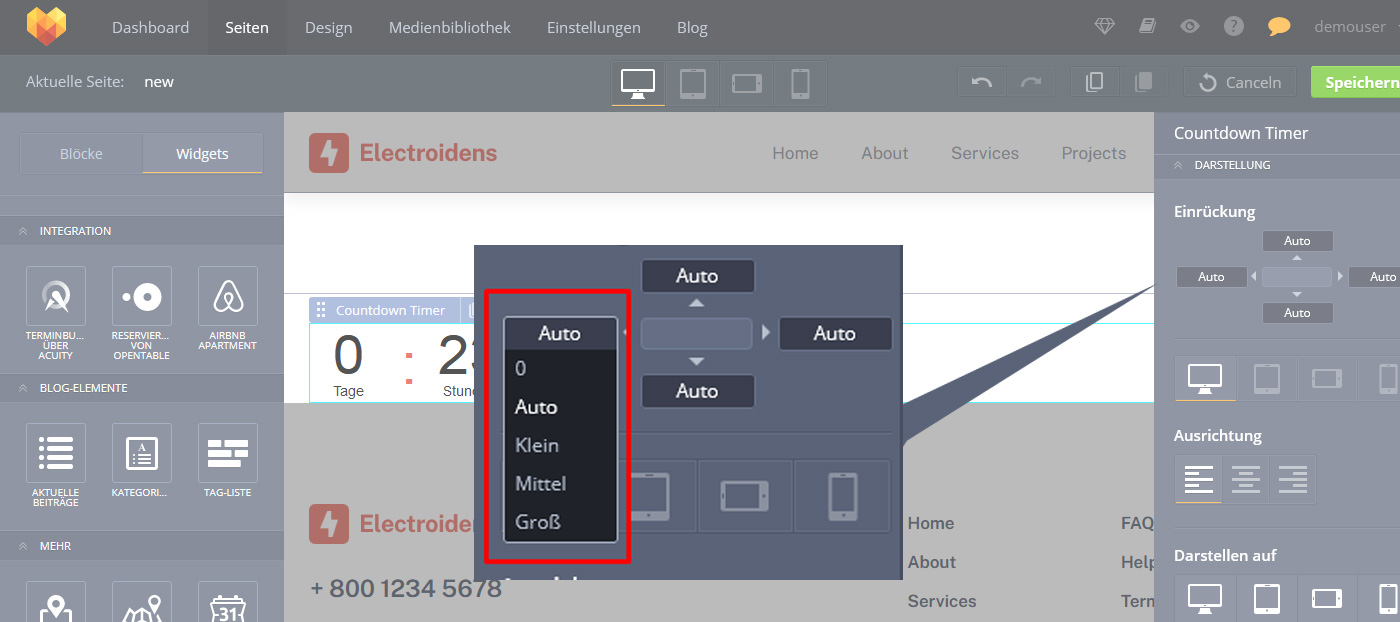
Task: Select left alignment under Ausrichtung
Action: coord(1198,480)
